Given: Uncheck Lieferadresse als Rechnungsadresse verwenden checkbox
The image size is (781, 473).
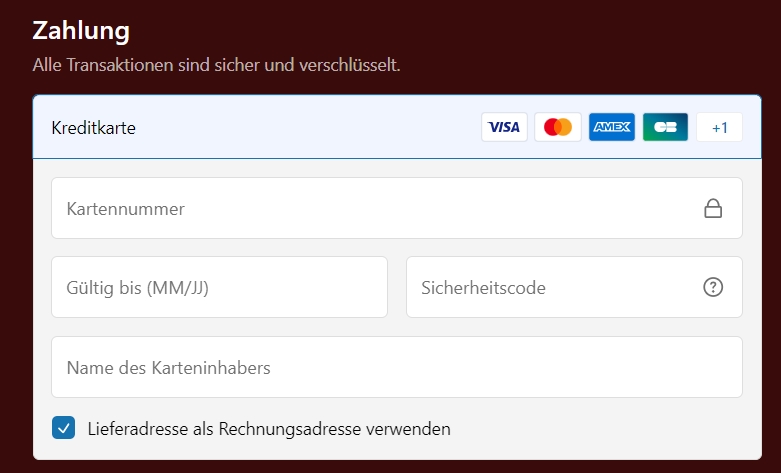Looking at the screenshot, I should pyautogui.click(x=63, y=428).
